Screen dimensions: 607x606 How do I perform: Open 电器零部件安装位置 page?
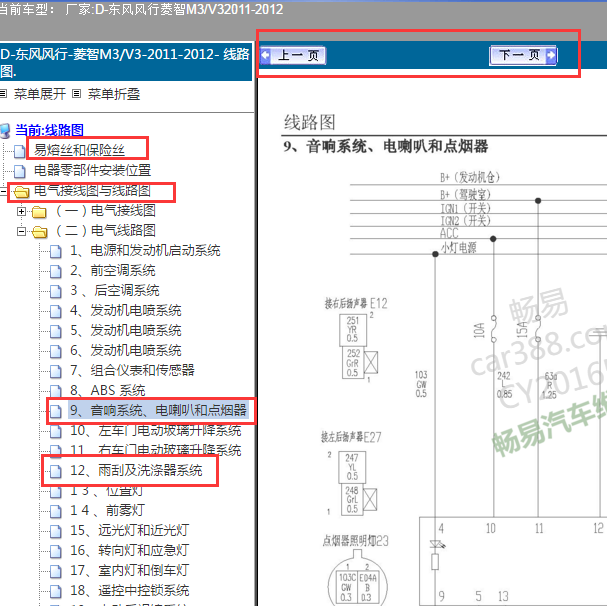click(93, 170)
